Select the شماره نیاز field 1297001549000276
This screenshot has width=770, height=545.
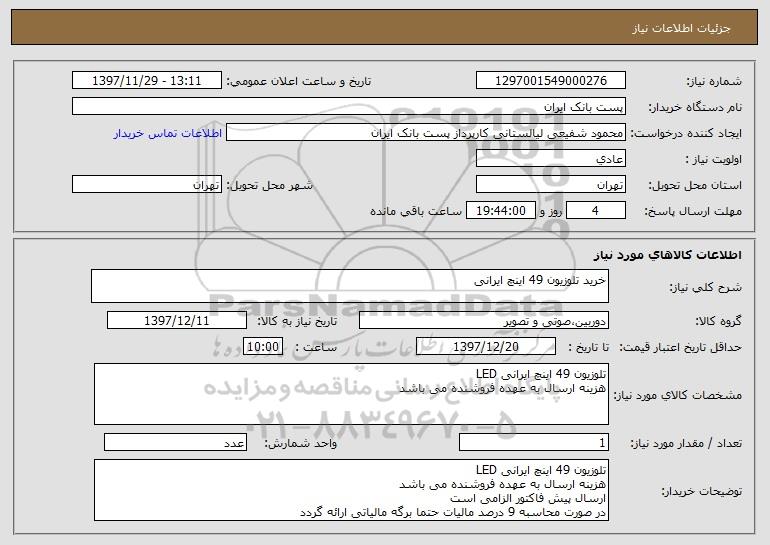pos(550,81)
